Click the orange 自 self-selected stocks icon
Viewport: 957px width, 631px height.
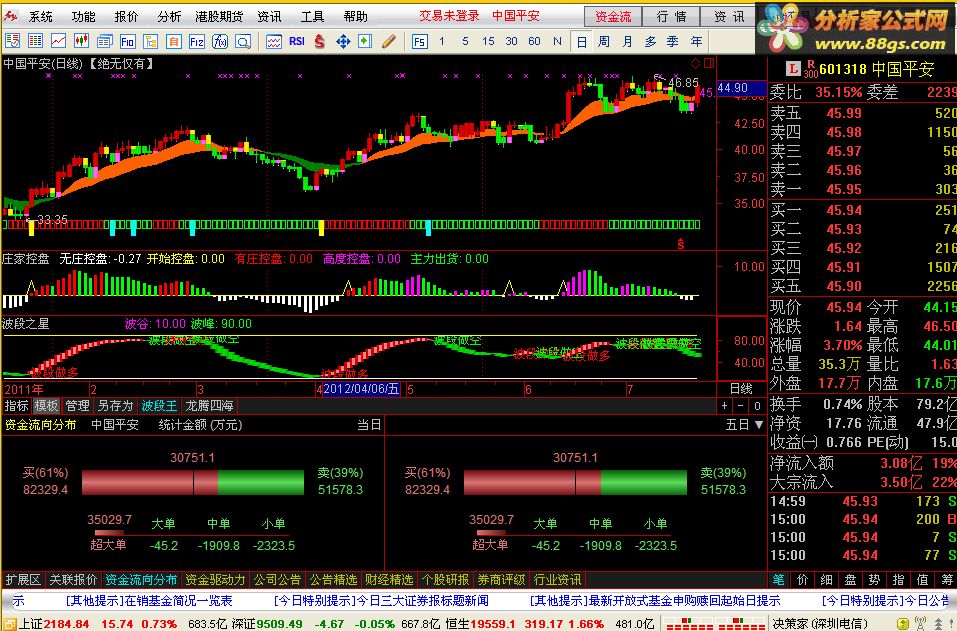coord(173,41)
